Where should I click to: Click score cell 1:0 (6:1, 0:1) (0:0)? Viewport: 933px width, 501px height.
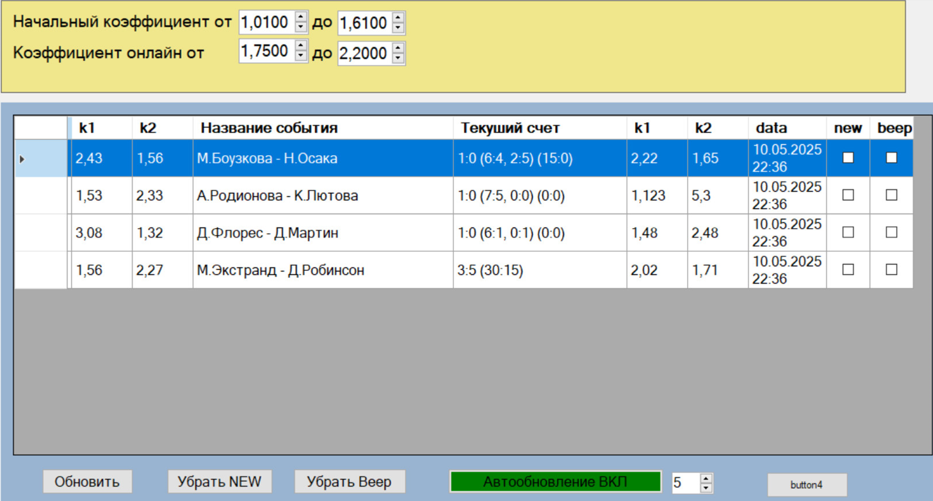point(540,233)
